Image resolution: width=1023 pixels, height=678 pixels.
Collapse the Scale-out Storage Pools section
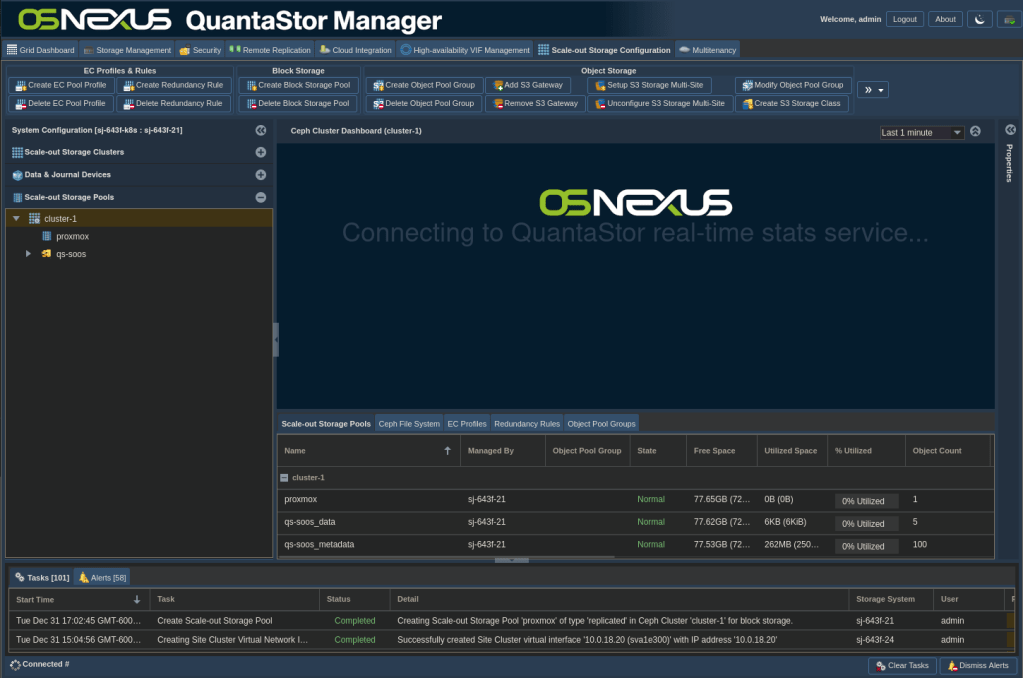pos(261,198)
